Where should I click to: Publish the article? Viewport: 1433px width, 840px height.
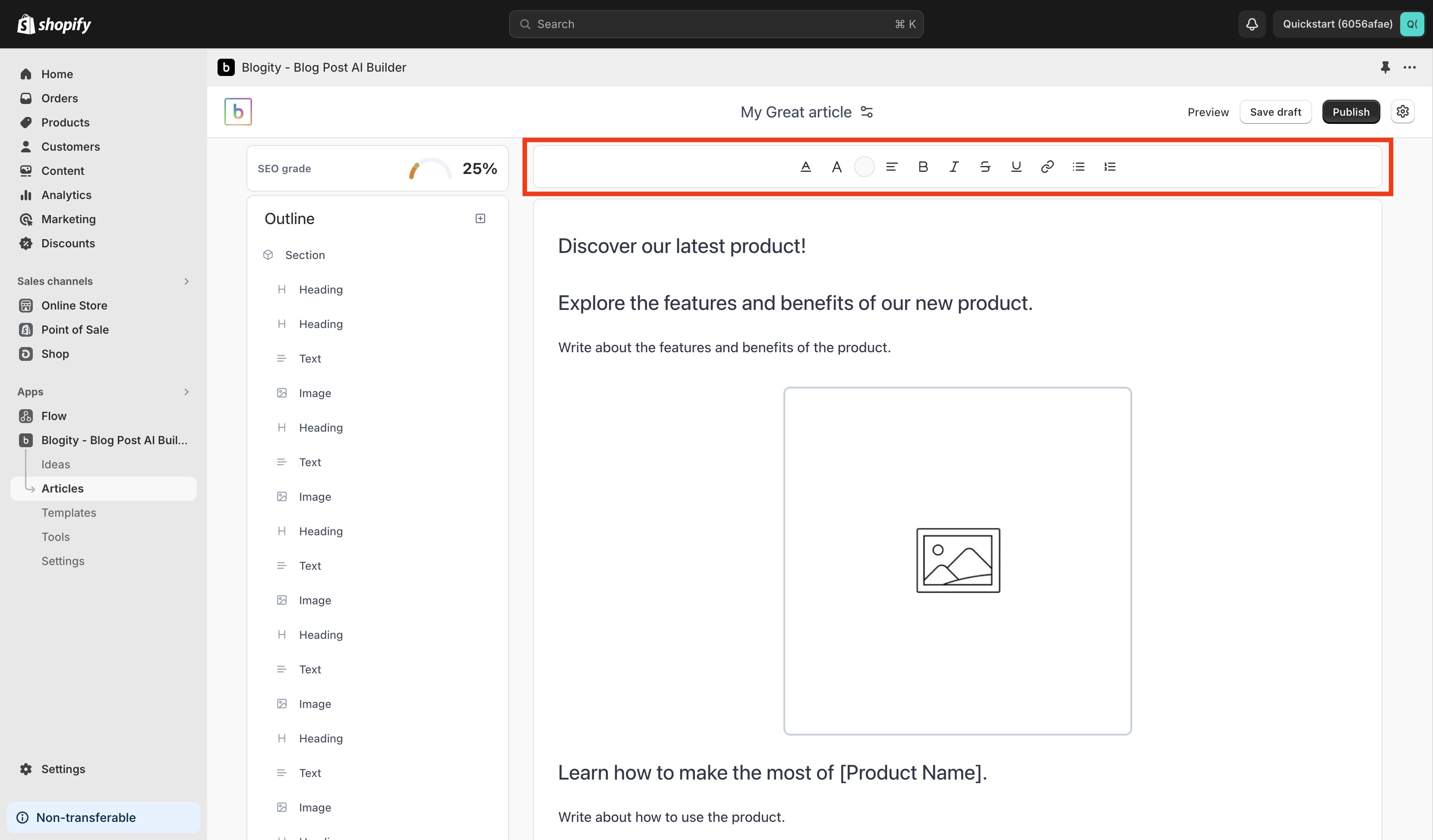[x=1351, y=112]
